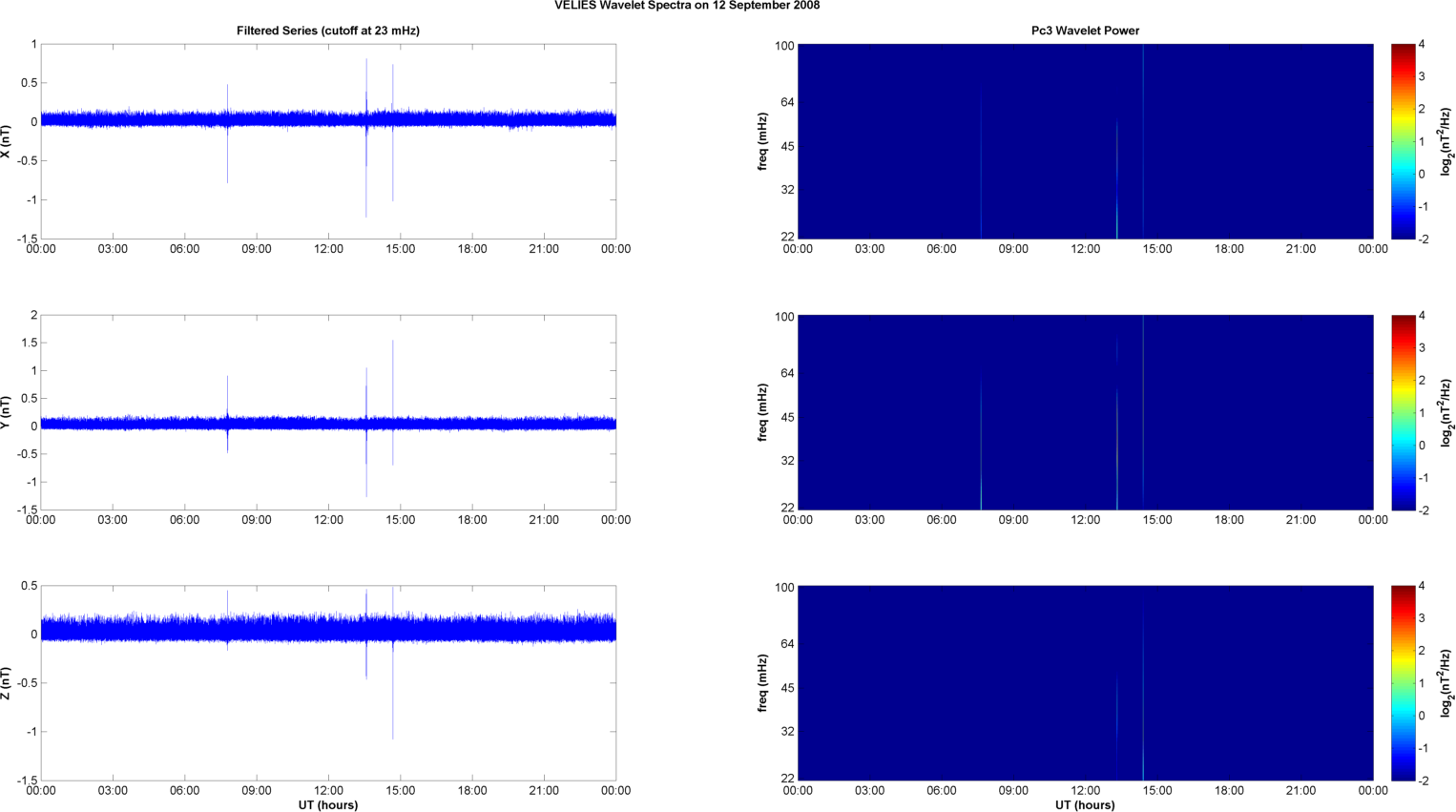The width and height of the screenshot is (1456, 812).
Task: Click the '18:00' tick label under the Z series plot
Action: pos(472,790)
